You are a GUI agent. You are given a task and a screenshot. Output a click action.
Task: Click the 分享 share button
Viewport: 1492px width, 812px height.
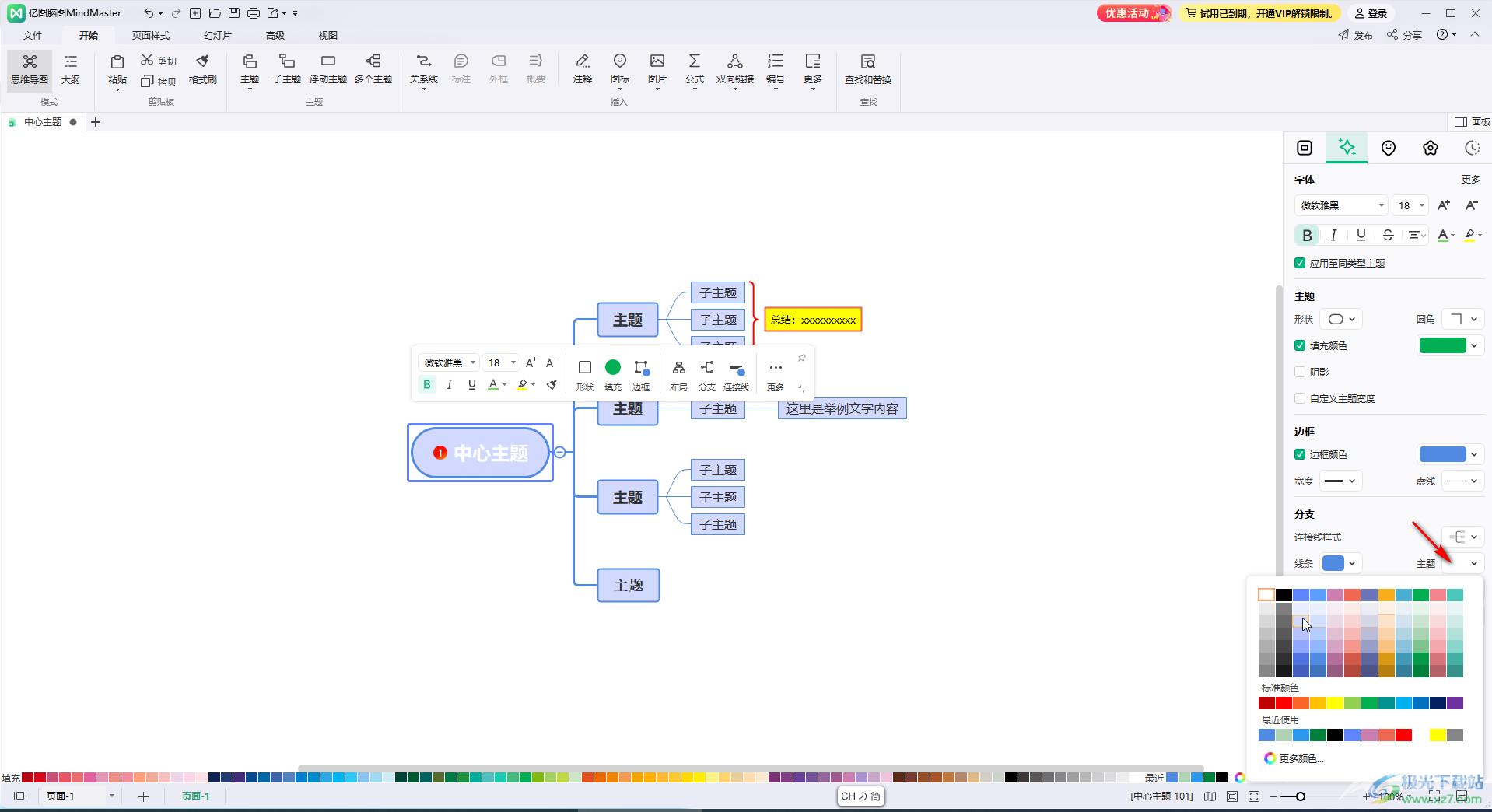coord(1404,35)
